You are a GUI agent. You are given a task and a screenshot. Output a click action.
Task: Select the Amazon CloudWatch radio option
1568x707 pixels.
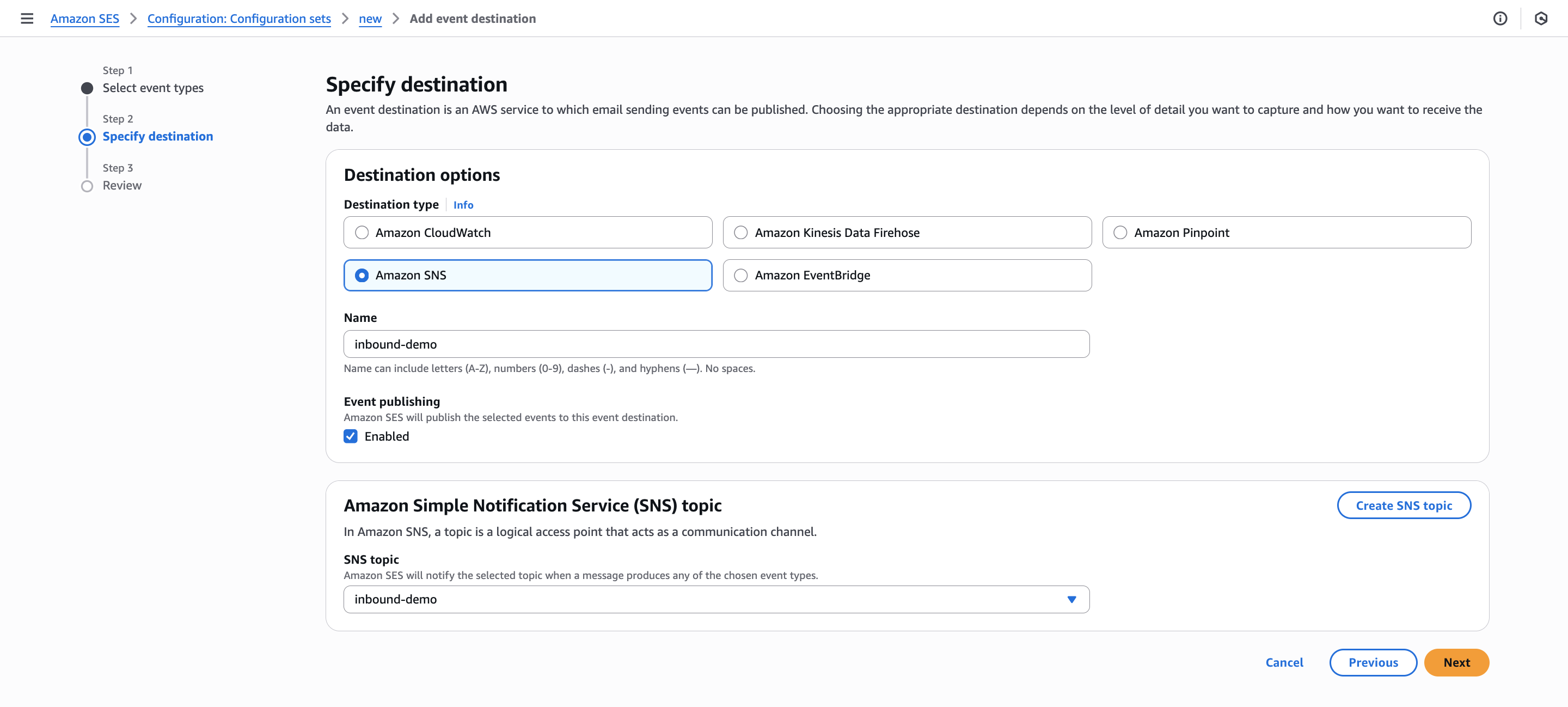click(362, 233)
